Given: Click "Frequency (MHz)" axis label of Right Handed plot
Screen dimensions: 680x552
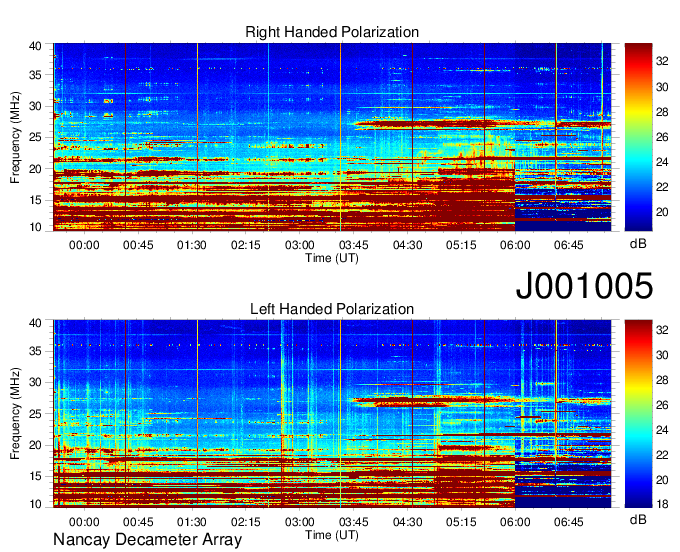Looking at the screenshot, I should click(x=15, y=137).
